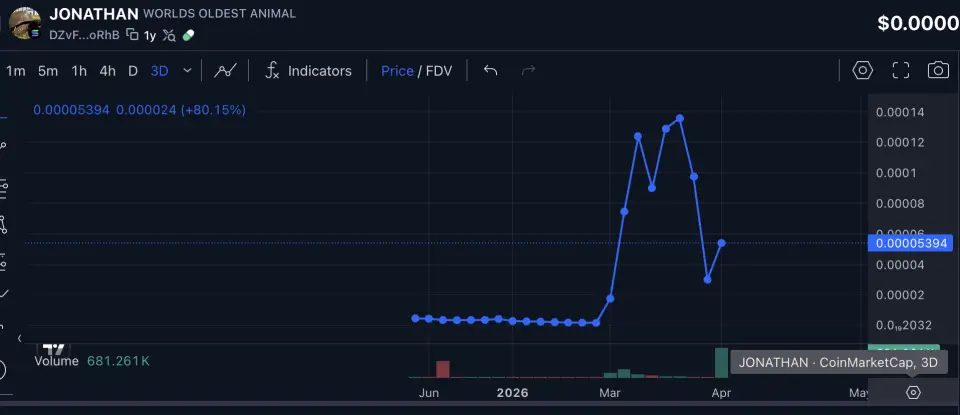960x415 pixels.
Task: Click the JONATHAN token avatar
Action: coord(24,23)
